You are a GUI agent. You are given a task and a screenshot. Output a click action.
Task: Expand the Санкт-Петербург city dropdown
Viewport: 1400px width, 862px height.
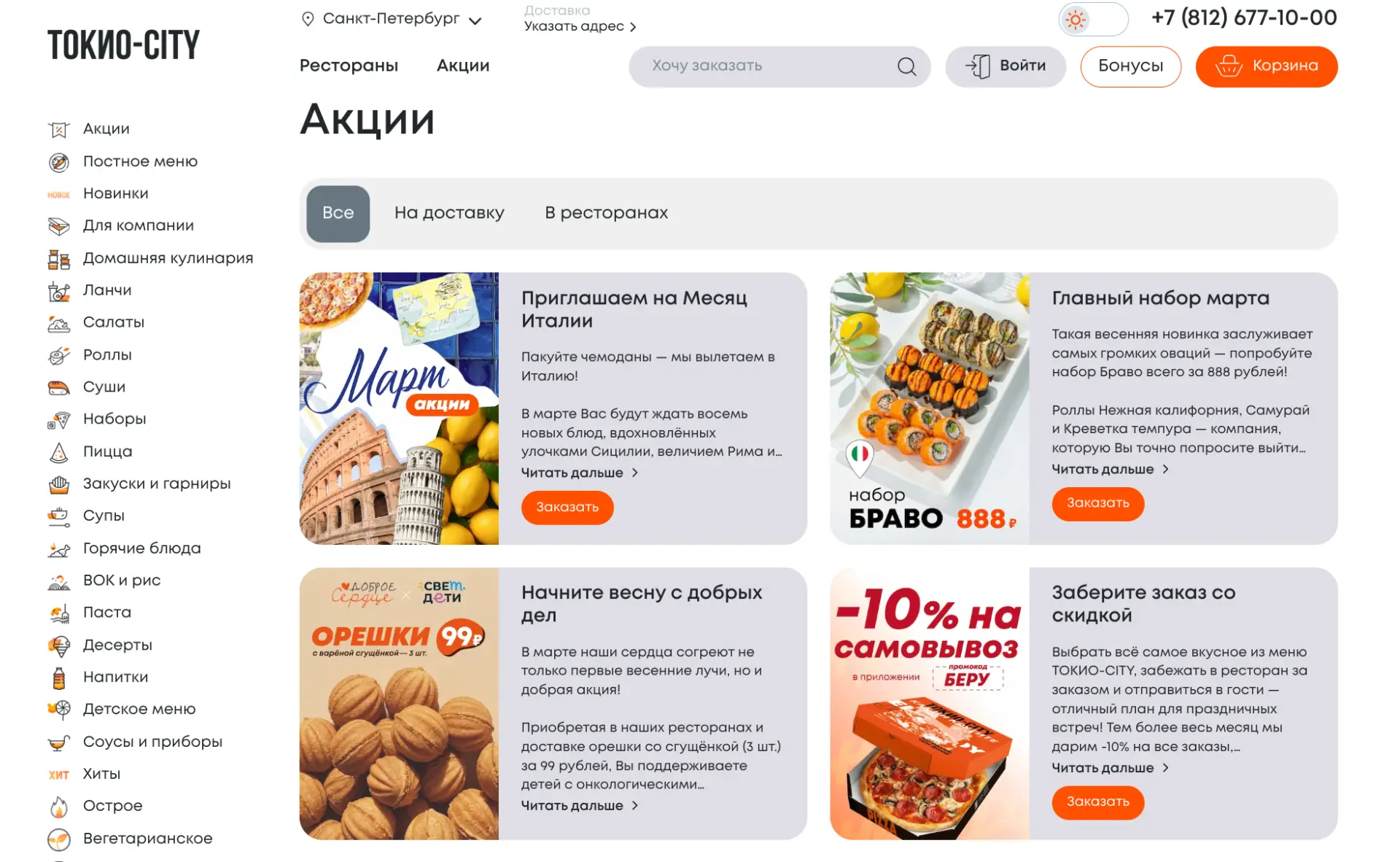[x=392, y=19]
